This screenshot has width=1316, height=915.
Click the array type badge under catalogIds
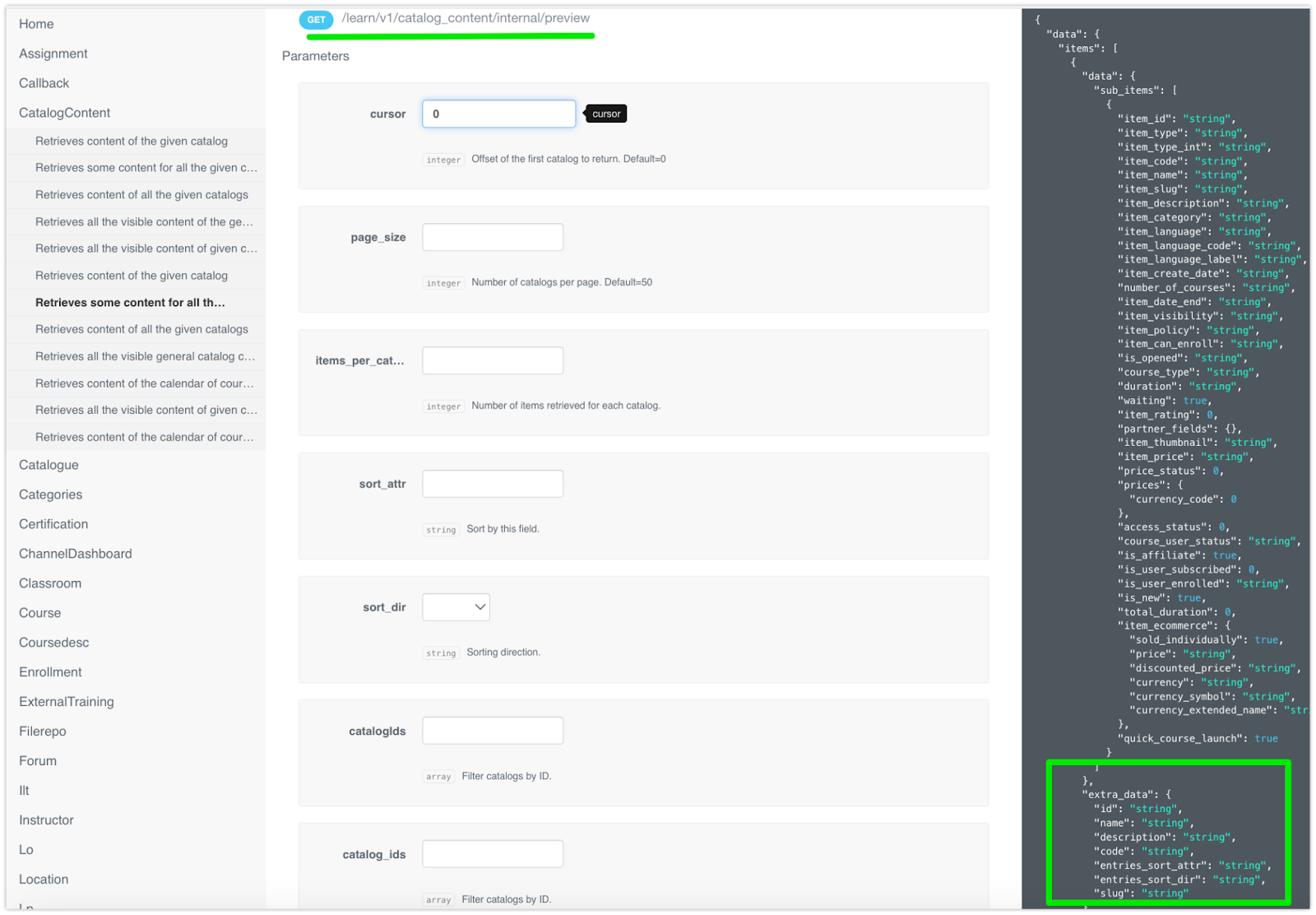(x=438, y=776)
